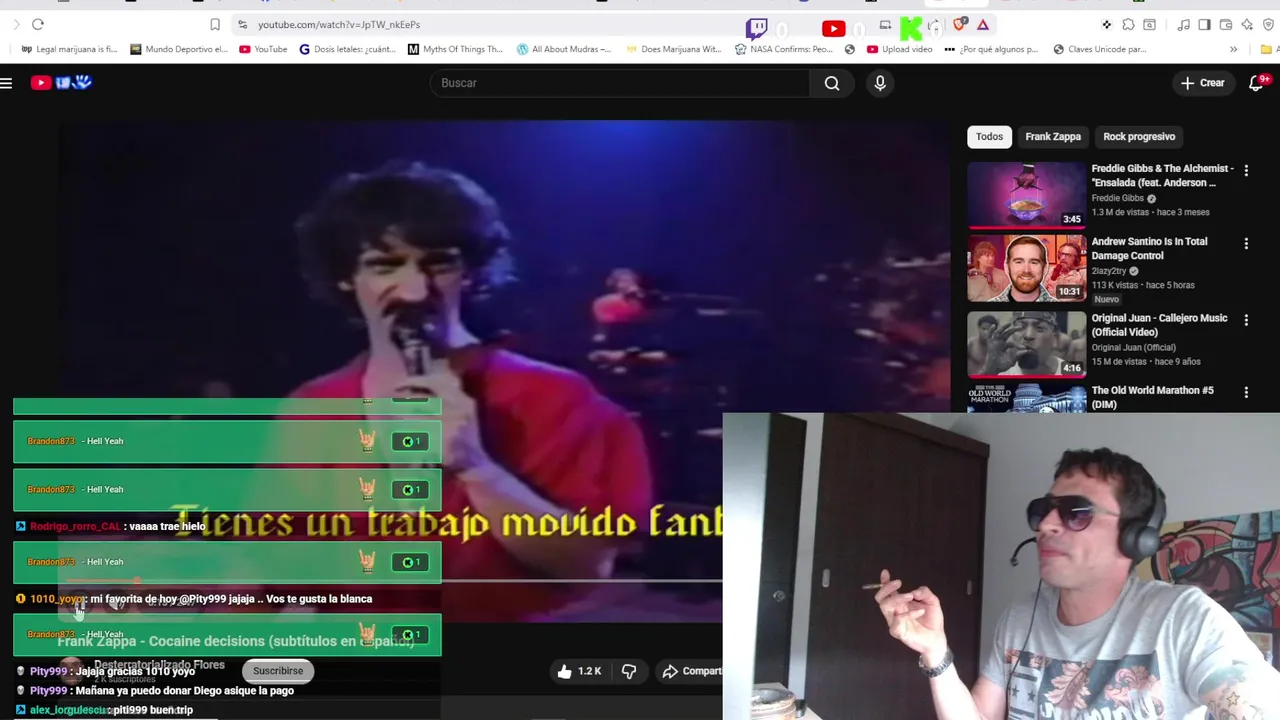Open the Brave Wallet icon
The width and height of the screenshot is (1280, 720).
point(1226,25)
